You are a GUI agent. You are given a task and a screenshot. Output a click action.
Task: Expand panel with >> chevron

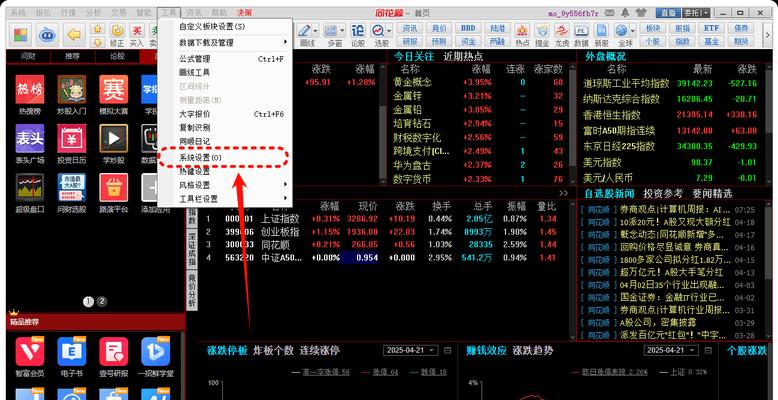point(563,193)
